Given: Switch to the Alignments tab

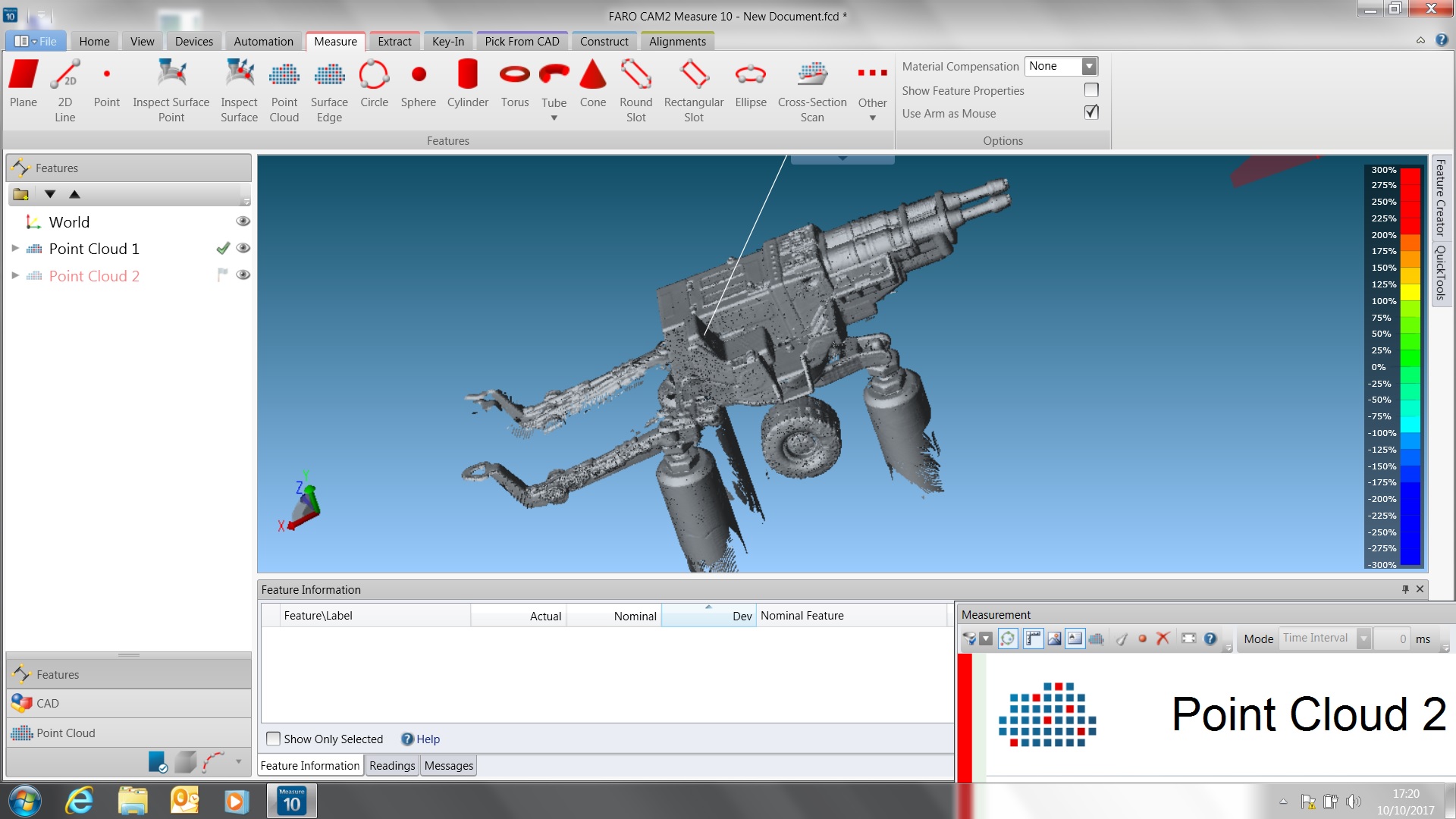Looking at the screenshot, I should [x=677, y=42].
